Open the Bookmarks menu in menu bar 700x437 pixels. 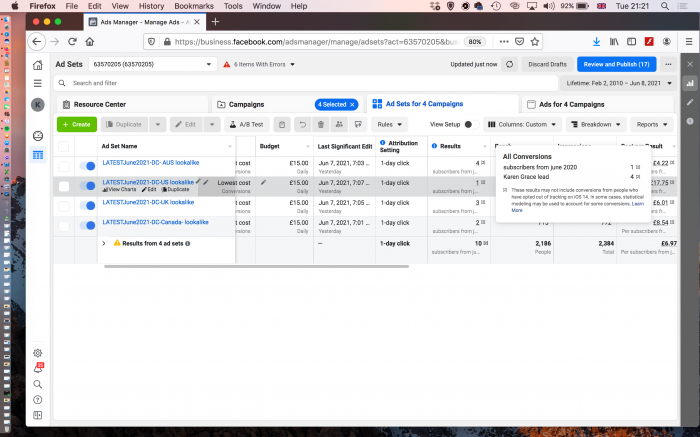coord(194,6)
